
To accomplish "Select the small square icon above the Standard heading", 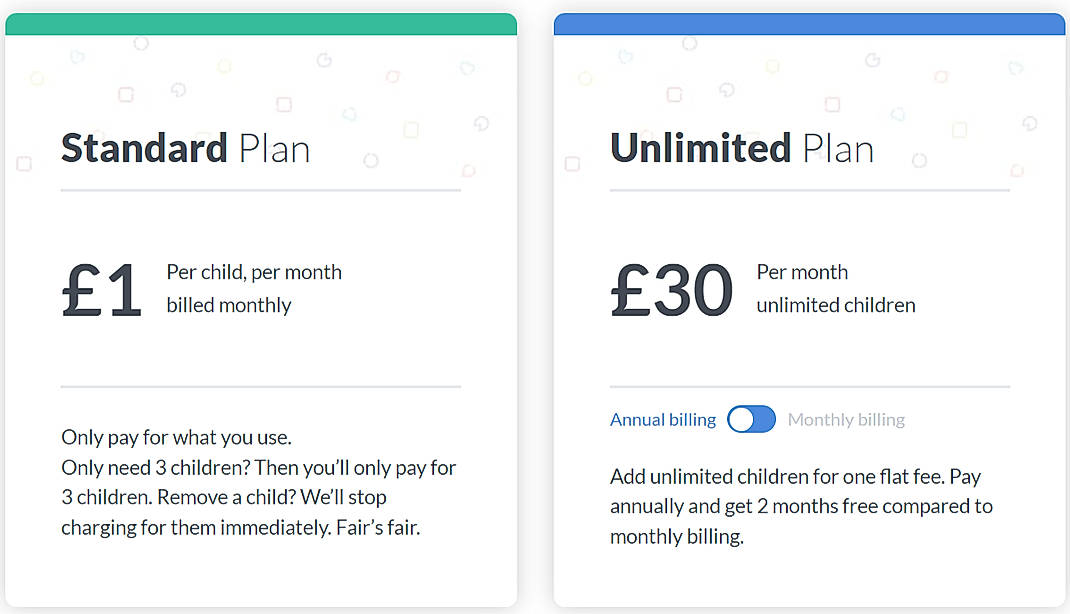I will [284, 103].
